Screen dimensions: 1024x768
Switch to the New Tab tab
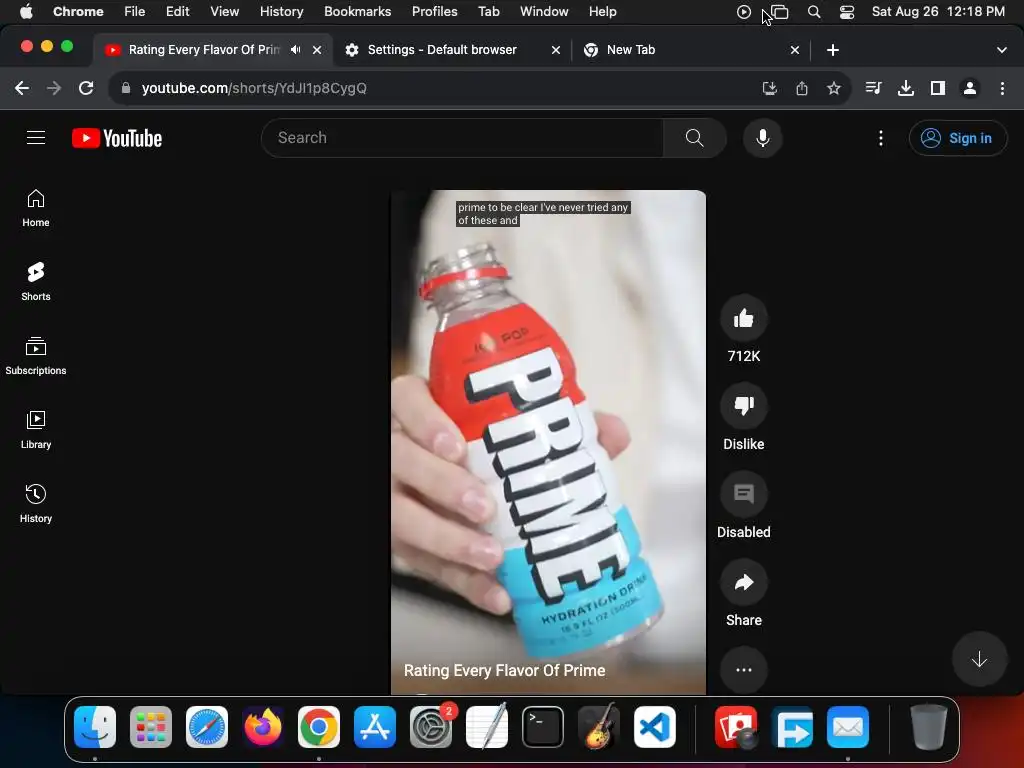click(631, 50)
